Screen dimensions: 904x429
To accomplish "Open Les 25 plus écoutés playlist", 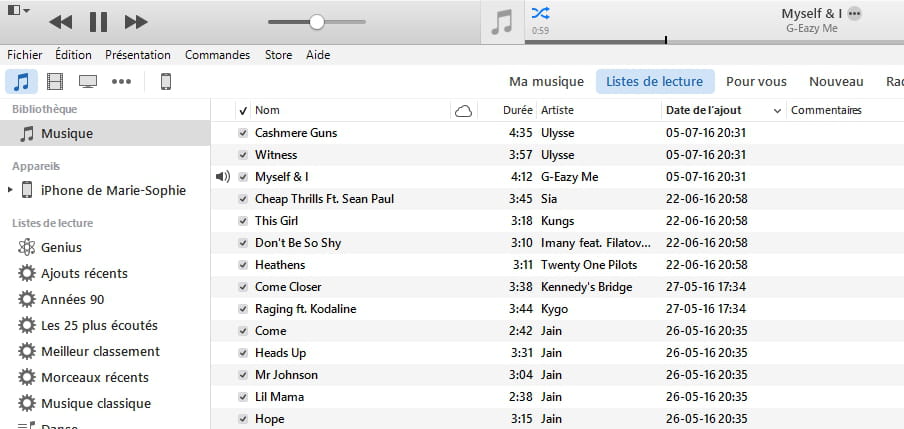I will [x=99, y=325].
